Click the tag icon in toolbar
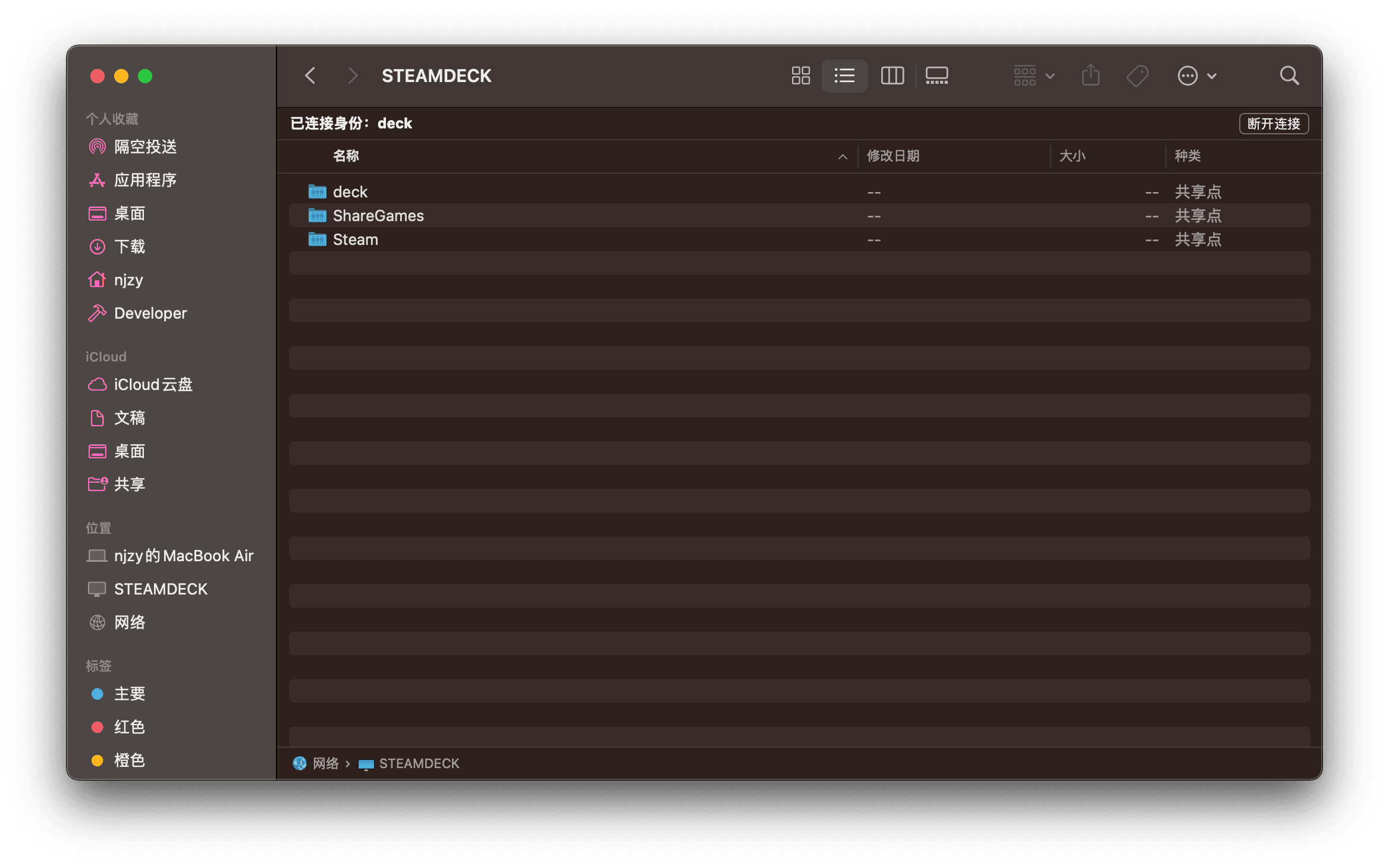This screenshot has width=1389, height=868. tap(1137, 76)
